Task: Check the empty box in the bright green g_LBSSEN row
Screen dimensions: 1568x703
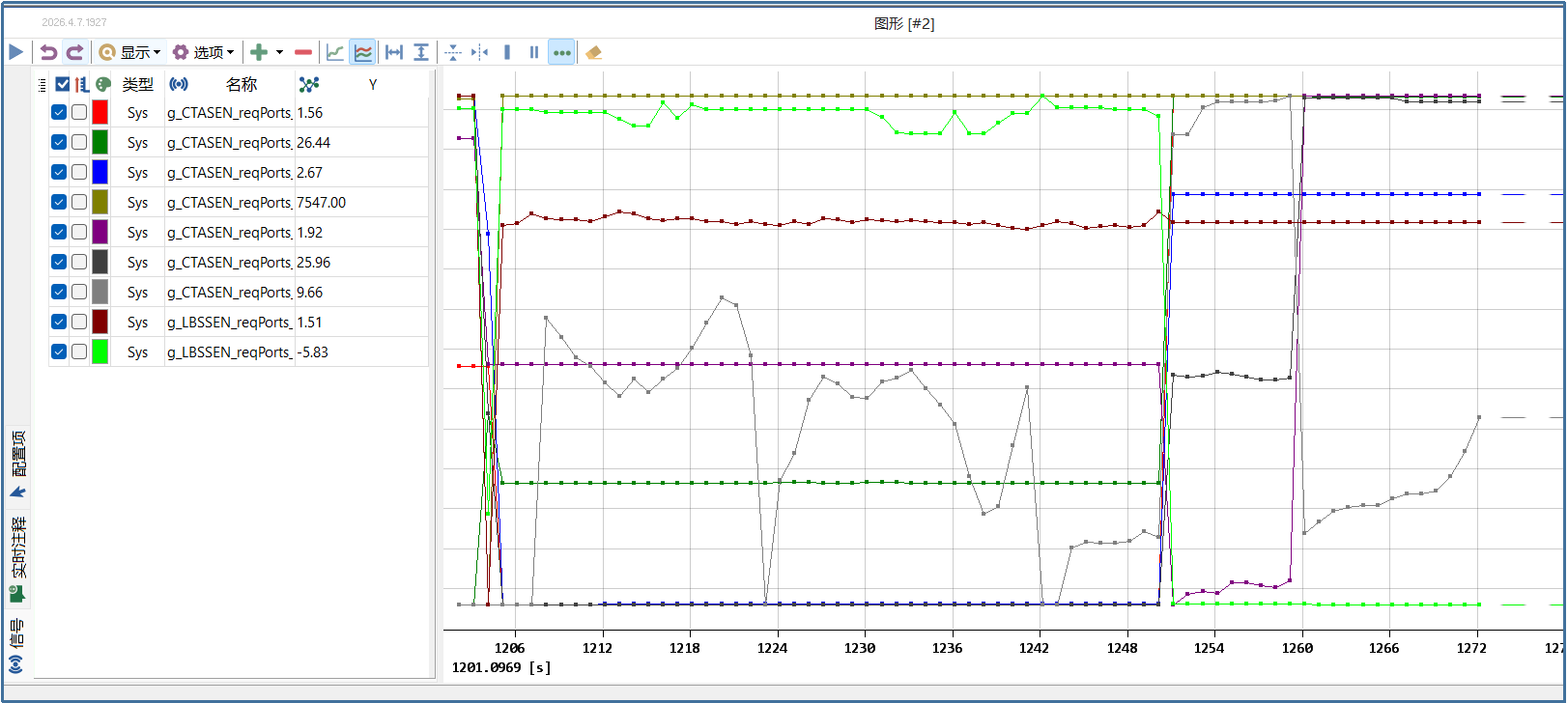Action: [79, 351]
